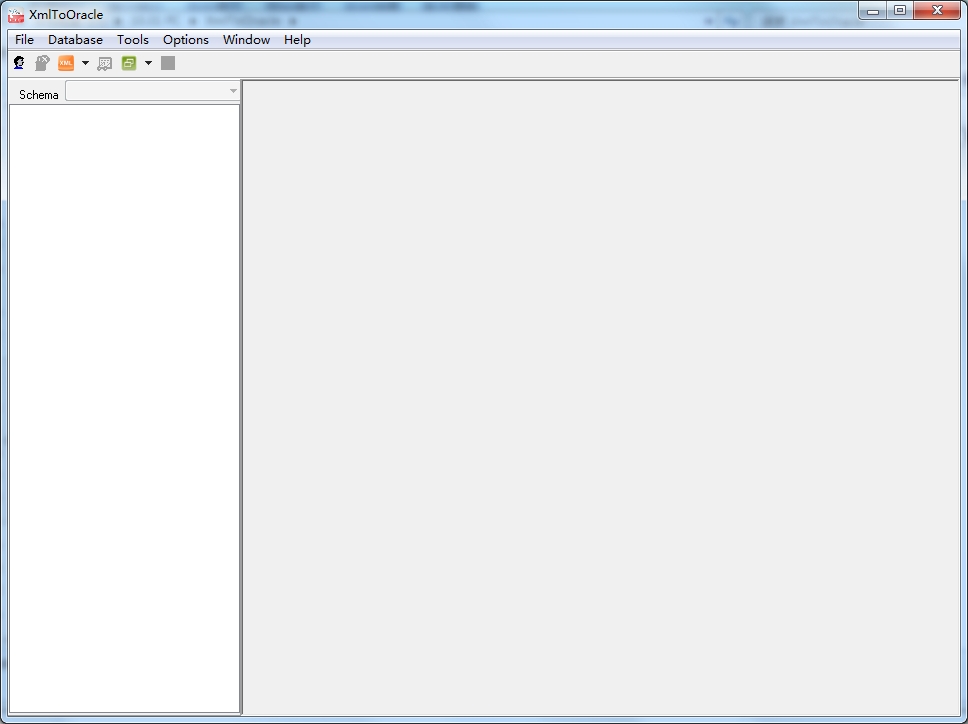
Task: Open the Schema combo box
Action: [x=152, y=91]
